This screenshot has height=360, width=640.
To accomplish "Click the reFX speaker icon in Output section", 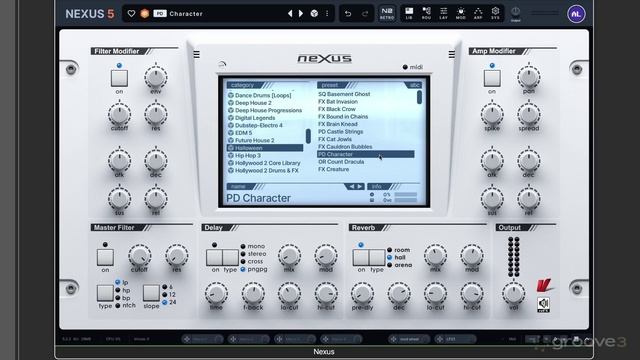I will [543, 304].
